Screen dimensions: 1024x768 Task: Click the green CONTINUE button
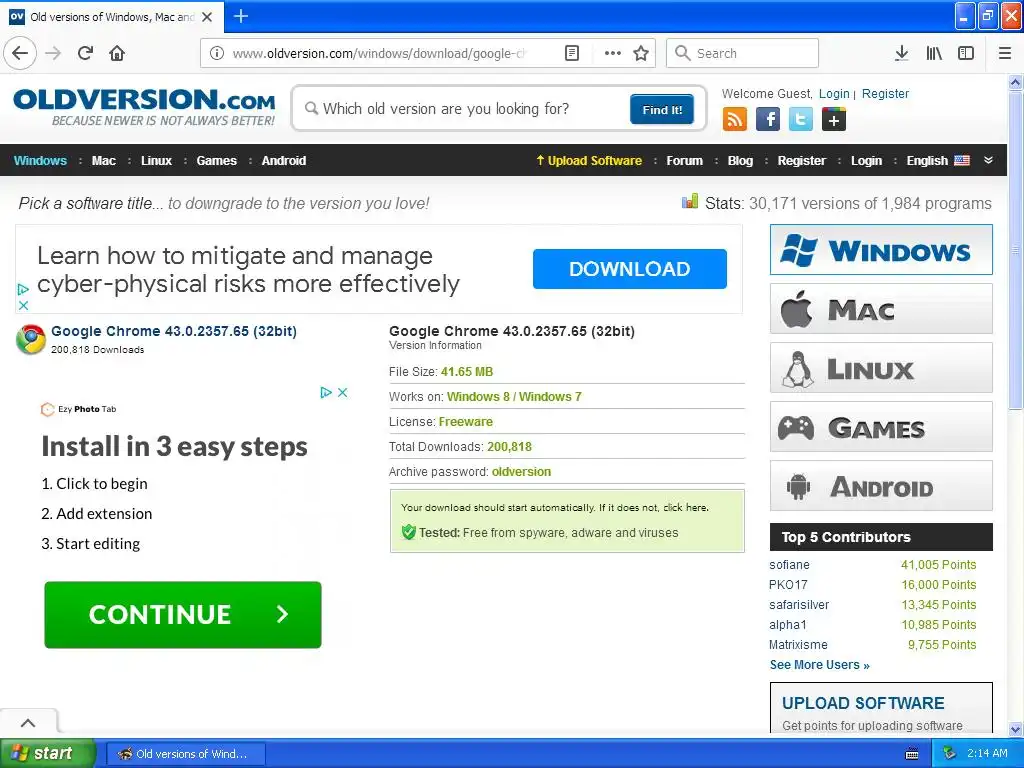[x=183, y=615]
